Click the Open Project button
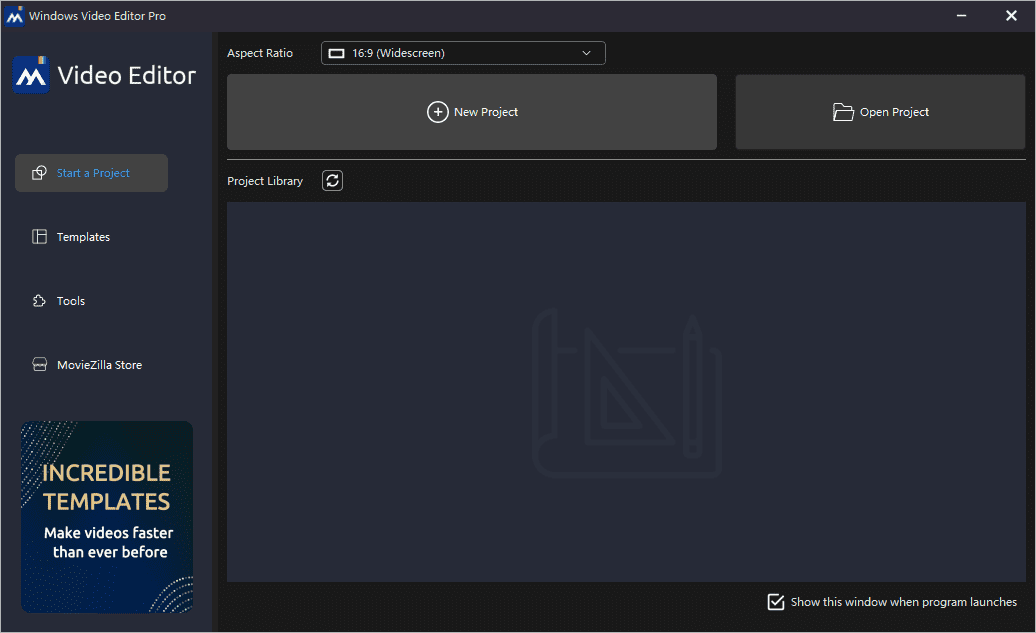The image size is (1036, 633). [880, 112]
